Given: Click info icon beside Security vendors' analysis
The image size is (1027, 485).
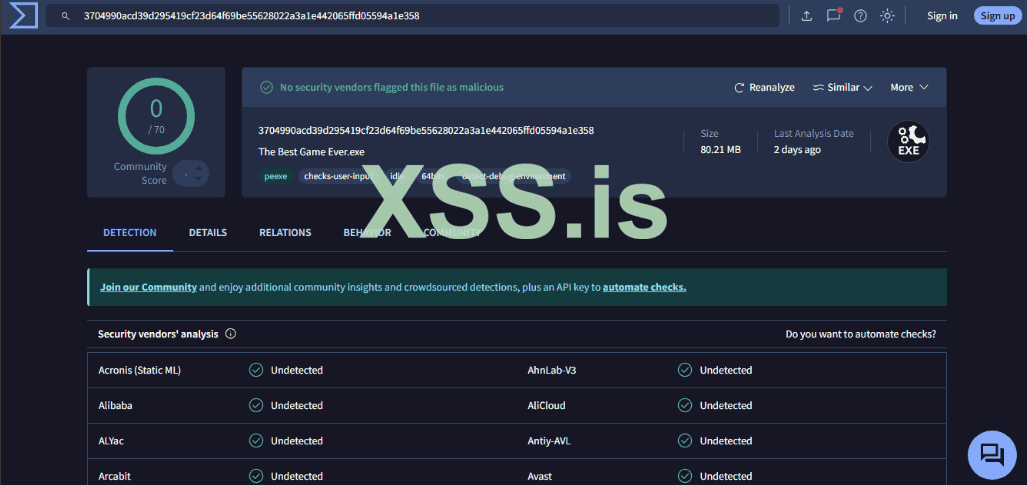Looking at the screenshot, I should coord(231,334).
